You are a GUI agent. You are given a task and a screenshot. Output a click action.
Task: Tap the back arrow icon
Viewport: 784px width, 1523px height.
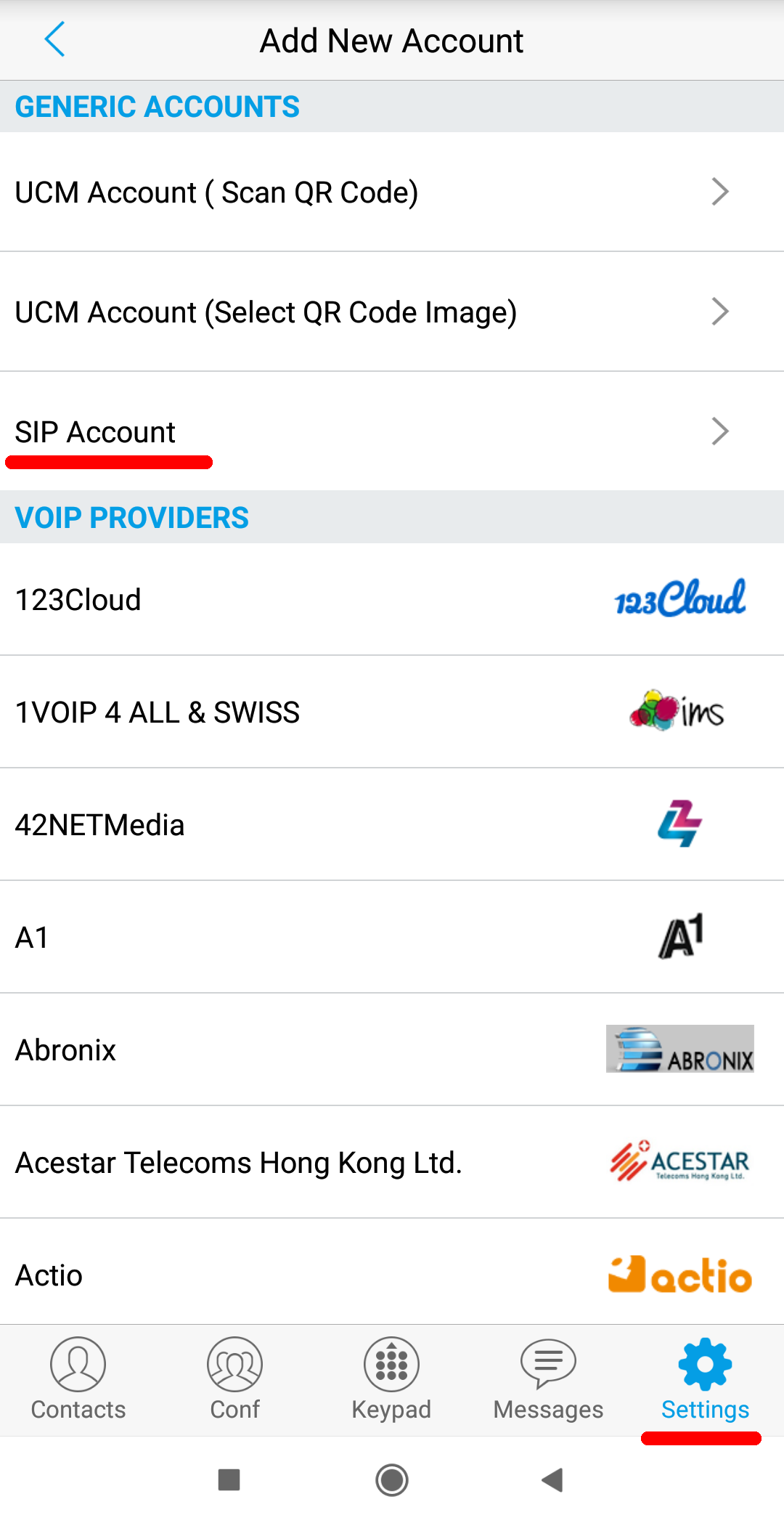pos(55,39)
